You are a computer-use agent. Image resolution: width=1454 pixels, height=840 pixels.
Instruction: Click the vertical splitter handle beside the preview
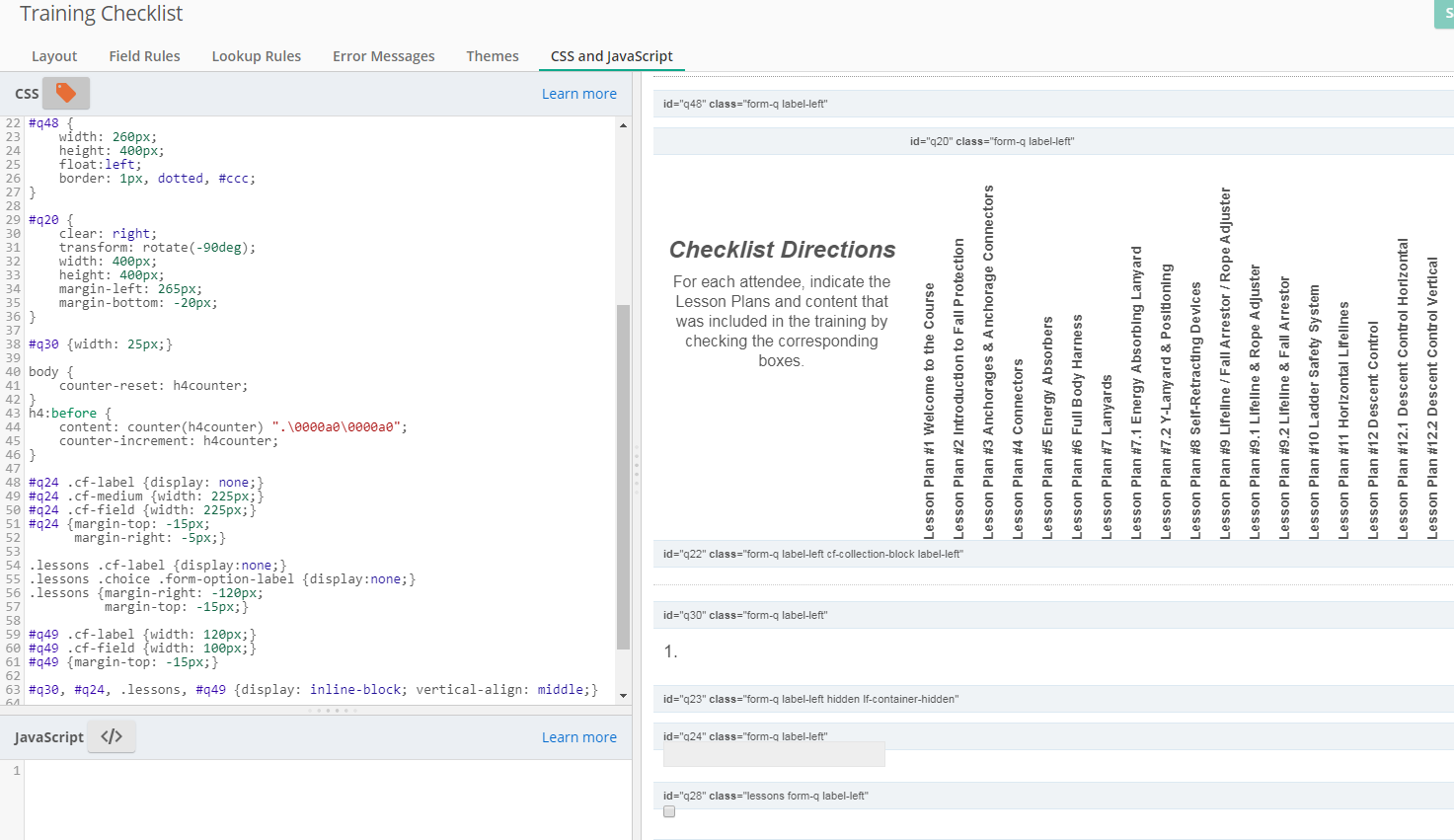click(x=637, y=467)
